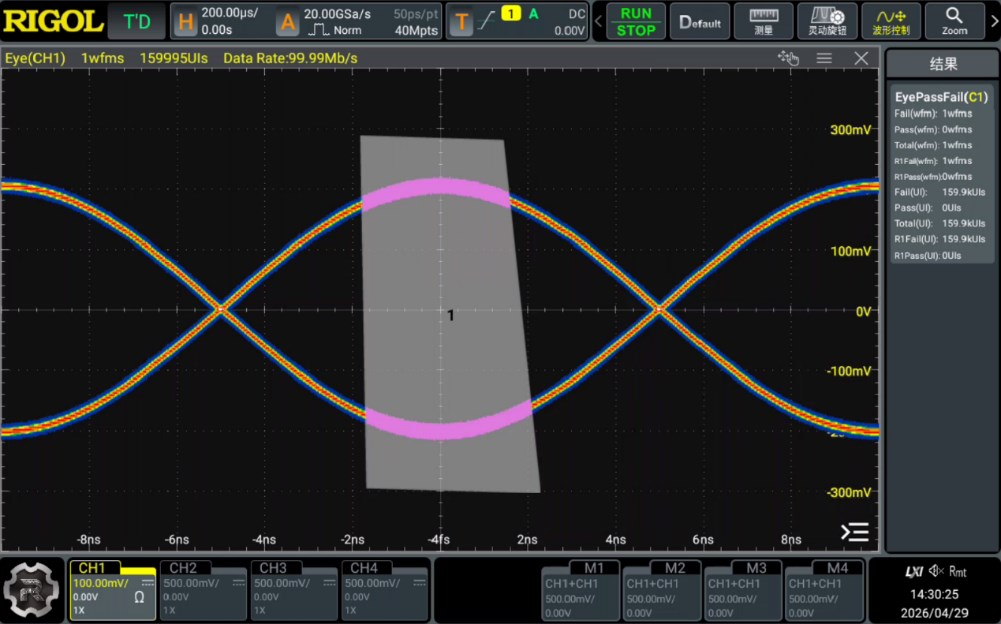Expand the toolbar with the left arrow
This screenshot has width=1001, height=624.
(x=598, y=21)
